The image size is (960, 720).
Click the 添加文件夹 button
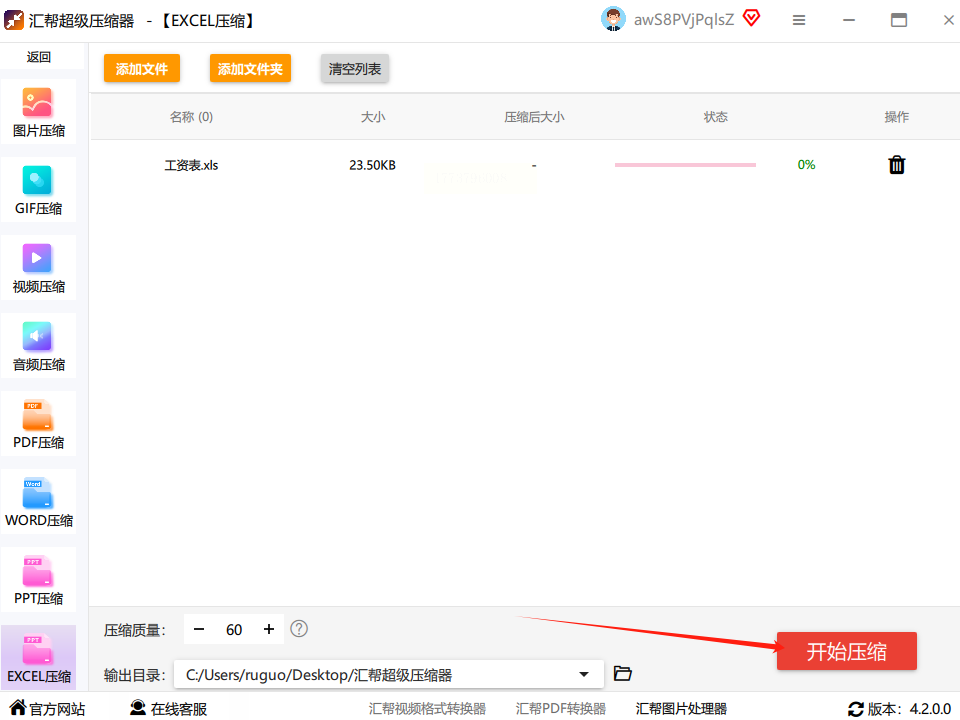(x=250, y=69)
